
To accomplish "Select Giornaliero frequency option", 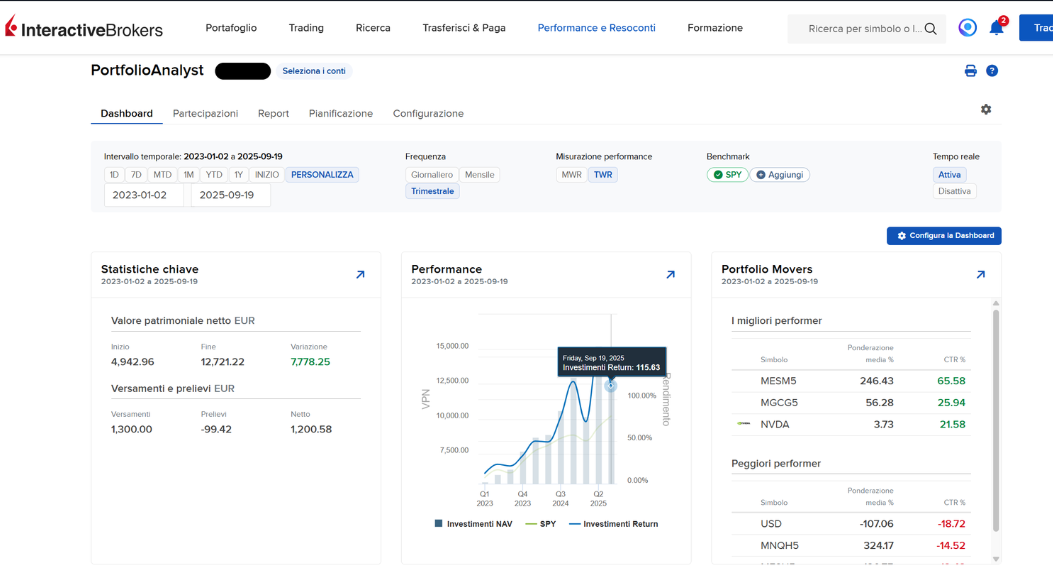I will click(x=432, y=174).
